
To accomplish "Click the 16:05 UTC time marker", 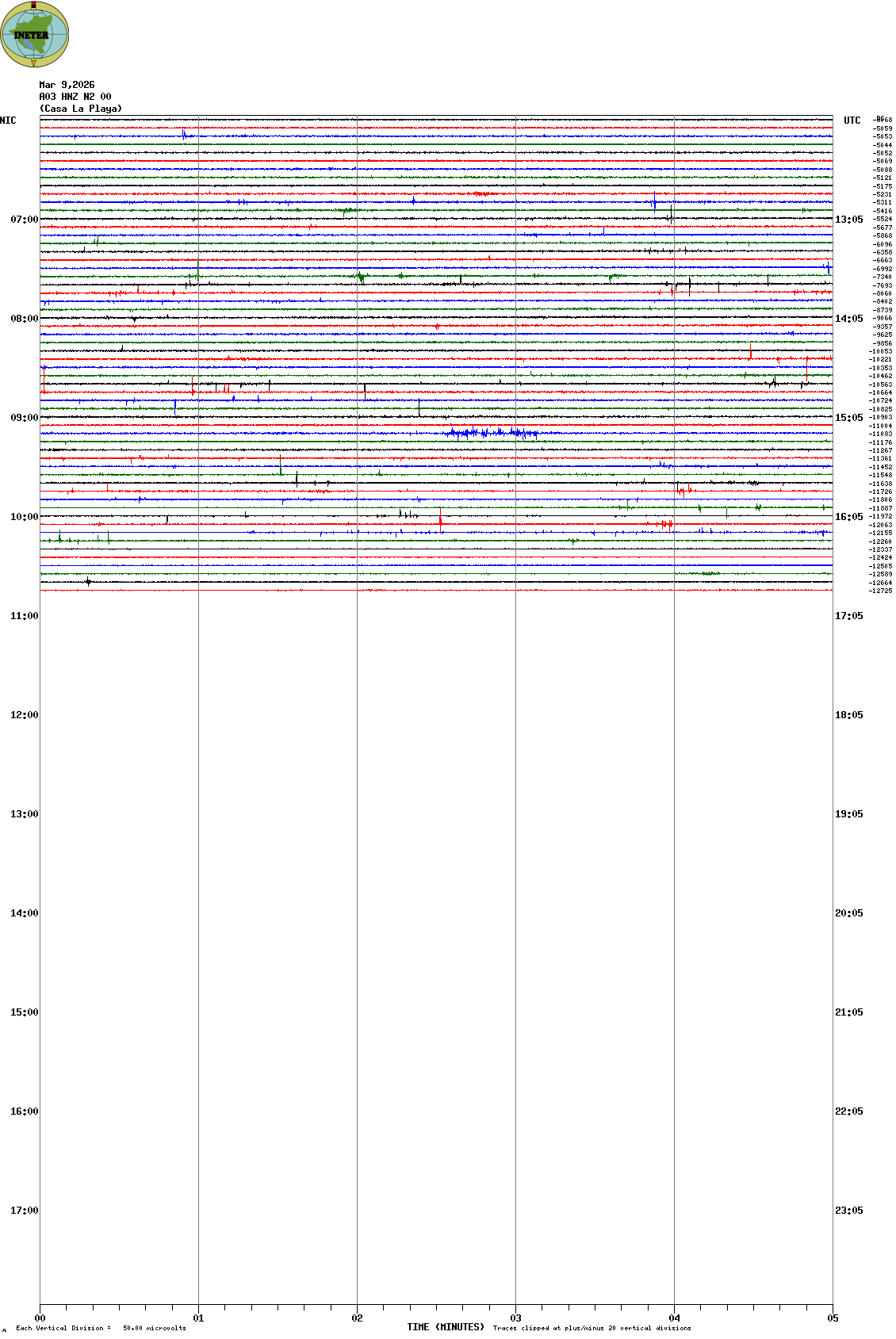I will point(848,517).
